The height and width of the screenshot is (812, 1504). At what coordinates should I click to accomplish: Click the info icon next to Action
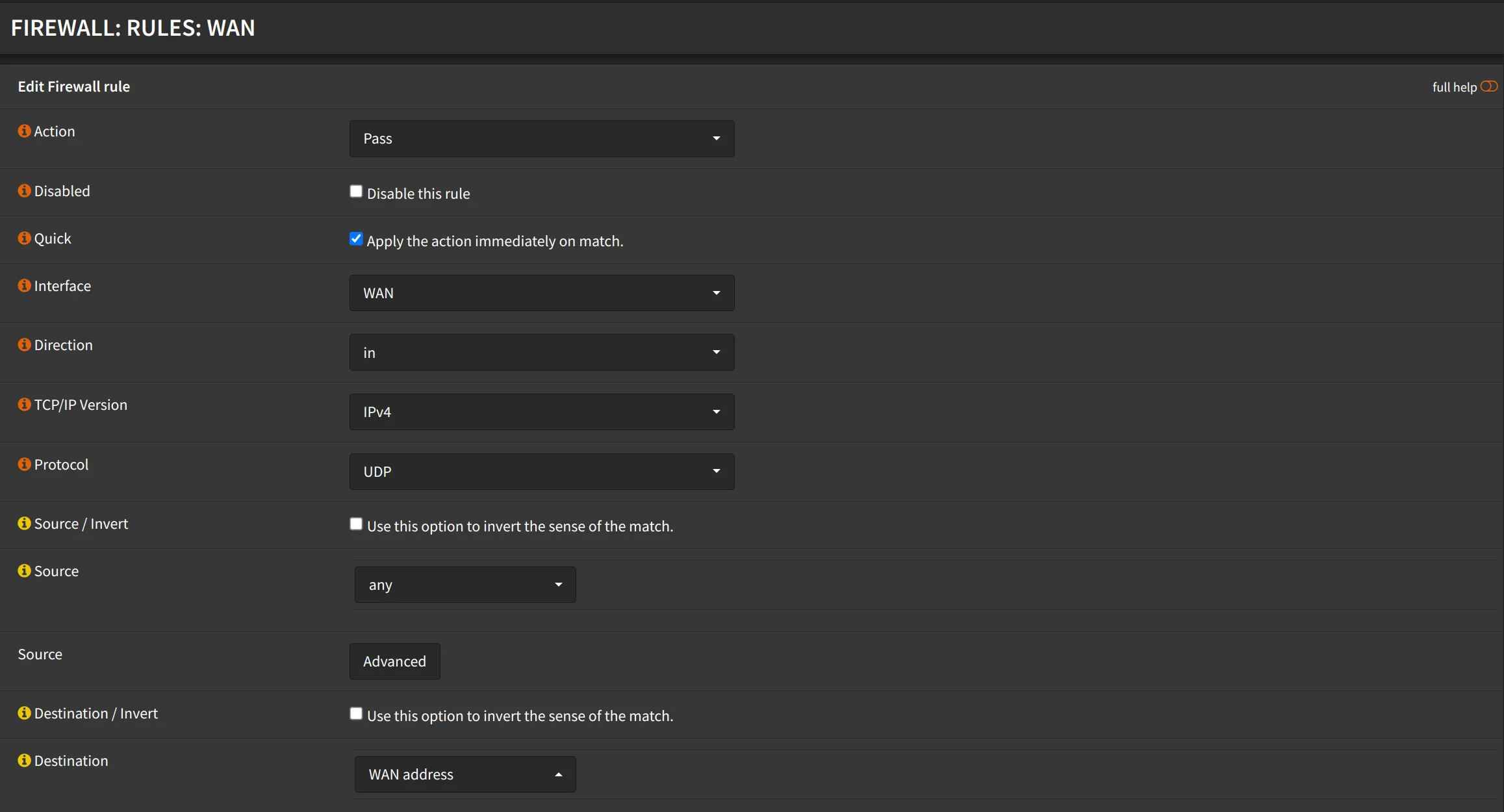point(24,131)
